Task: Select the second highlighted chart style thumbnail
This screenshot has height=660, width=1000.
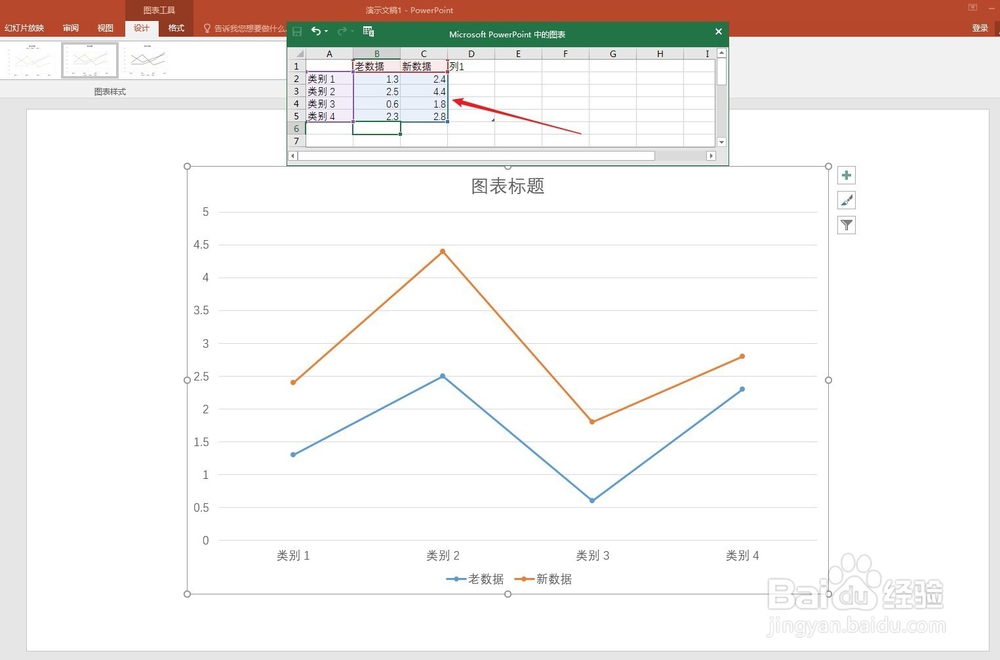Action: pyautogui.click(x=90, y=61)
